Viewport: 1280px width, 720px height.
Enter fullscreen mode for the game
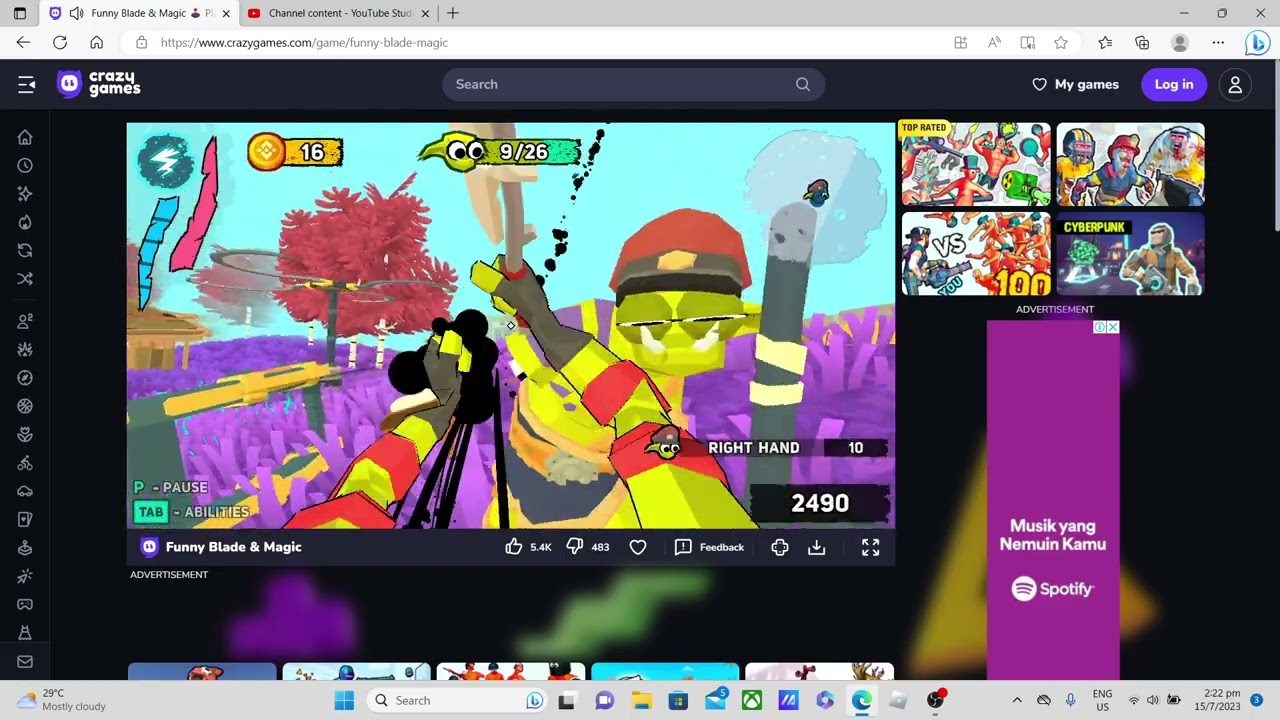[x=871, y=547]
